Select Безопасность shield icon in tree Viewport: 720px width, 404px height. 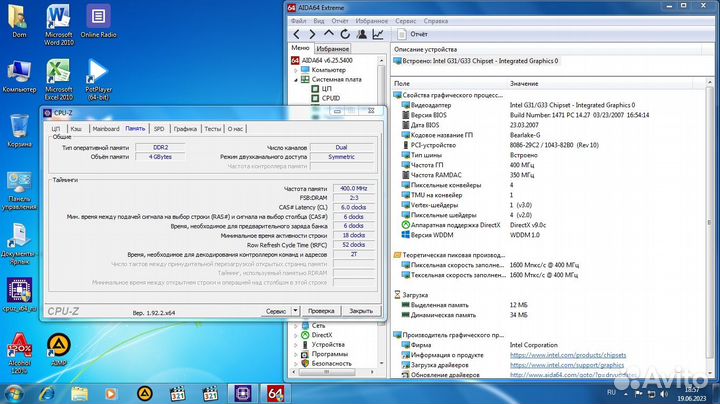(x=305, y=363)
